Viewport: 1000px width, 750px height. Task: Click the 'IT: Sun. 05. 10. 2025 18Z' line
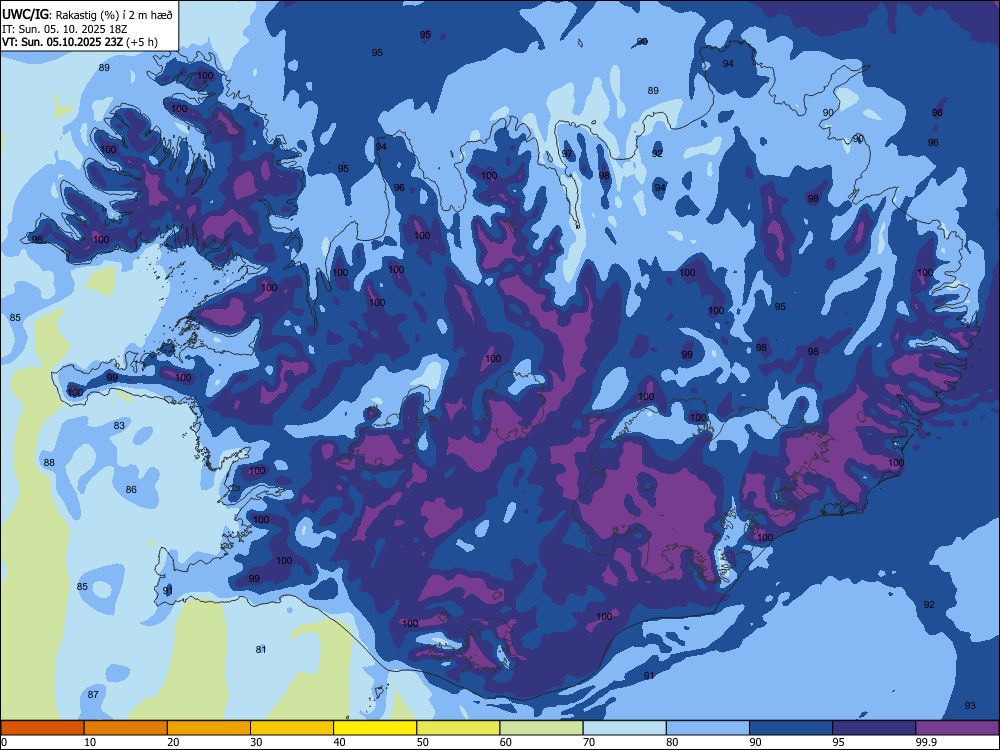[x=64, y=29]
